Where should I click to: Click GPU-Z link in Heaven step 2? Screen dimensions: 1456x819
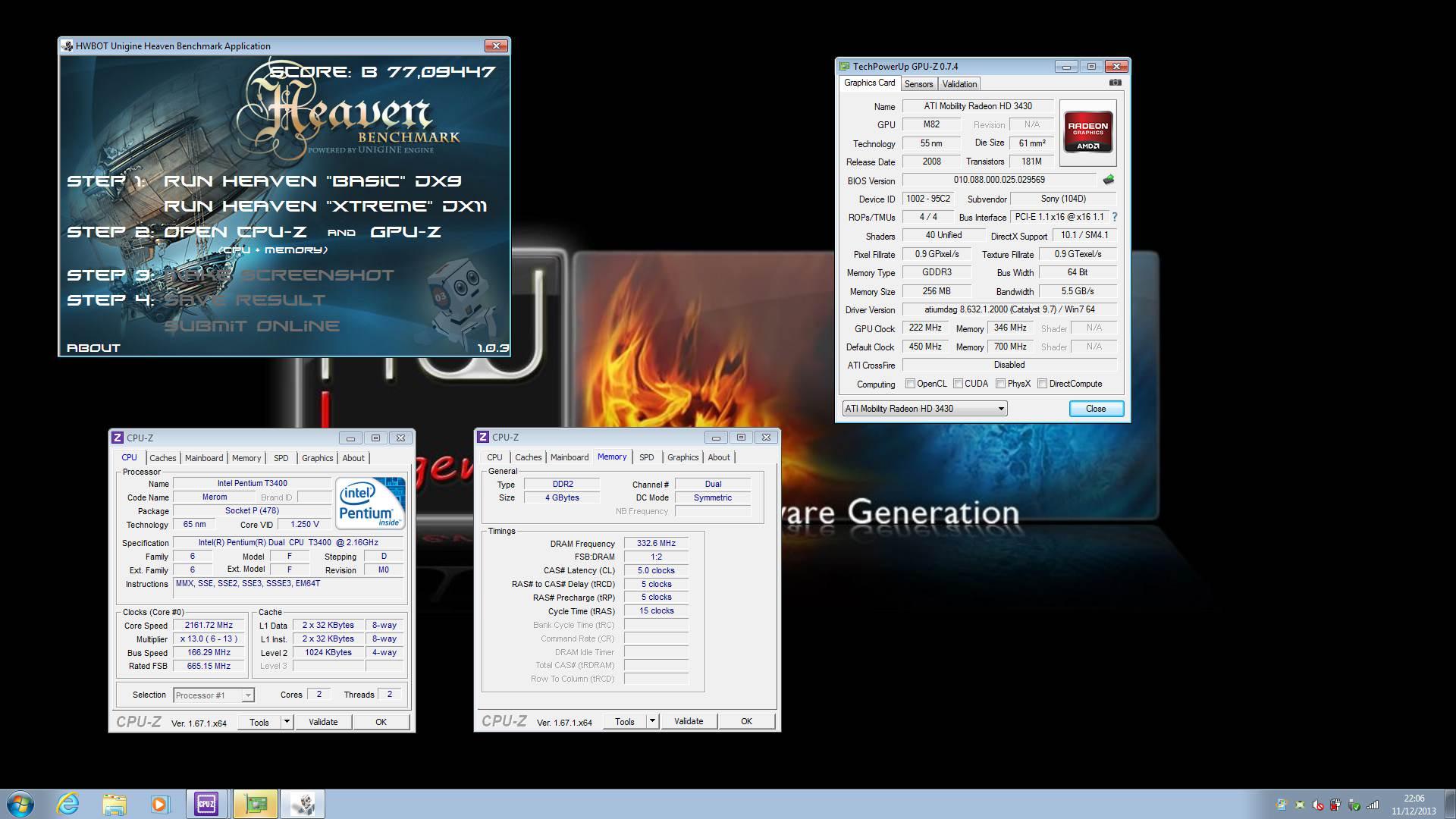click(405, 232)
